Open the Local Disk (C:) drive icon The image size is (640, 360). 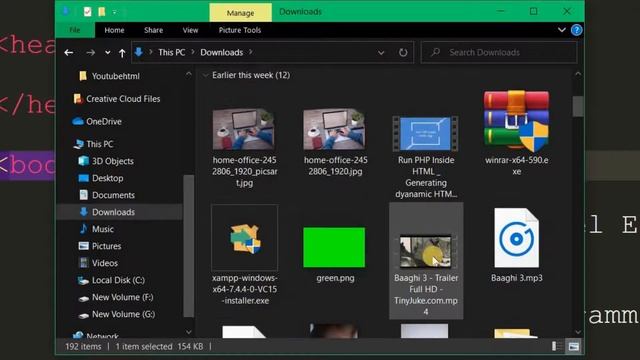(x=83, y=280)
